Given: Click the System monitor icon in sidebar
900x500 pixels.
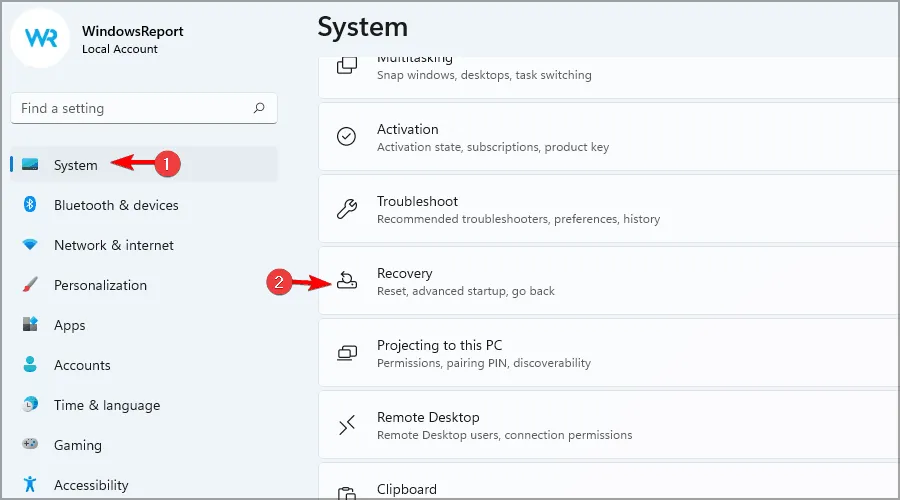Looking at the screenshot, I should (30, 165).
